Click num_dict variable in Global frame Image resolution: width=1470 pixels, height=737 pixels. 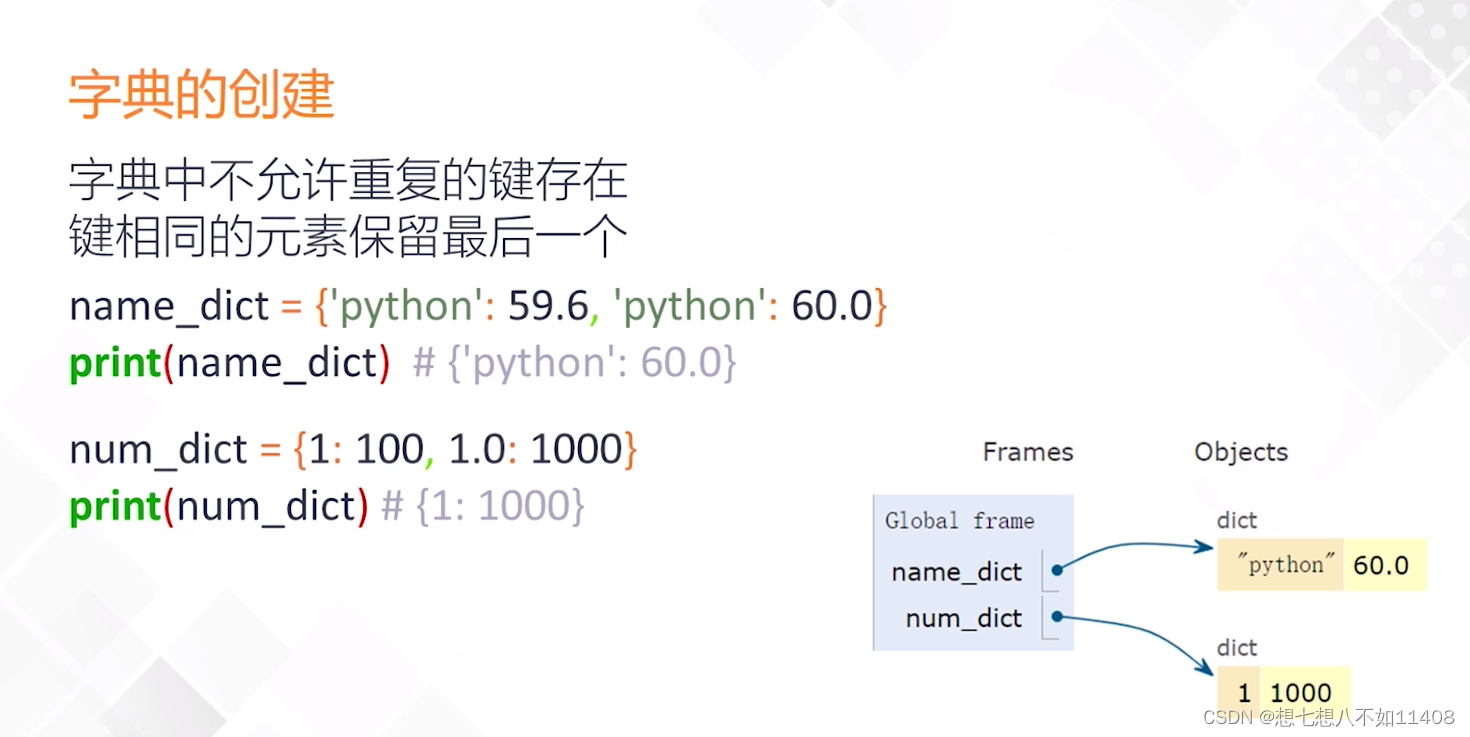tap(964, 618)
